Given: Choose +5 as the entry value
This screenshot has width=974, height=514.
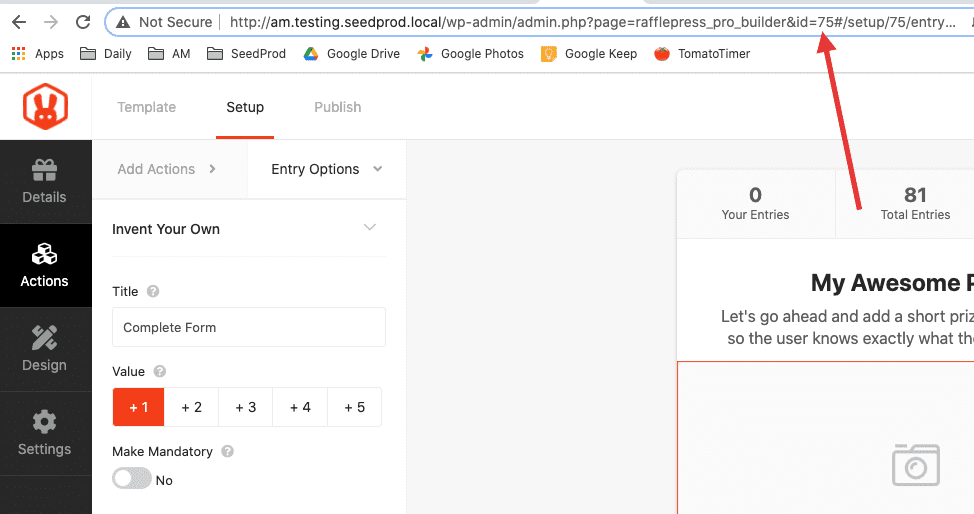Looking at the screenshot, I should tap(355, 407).
